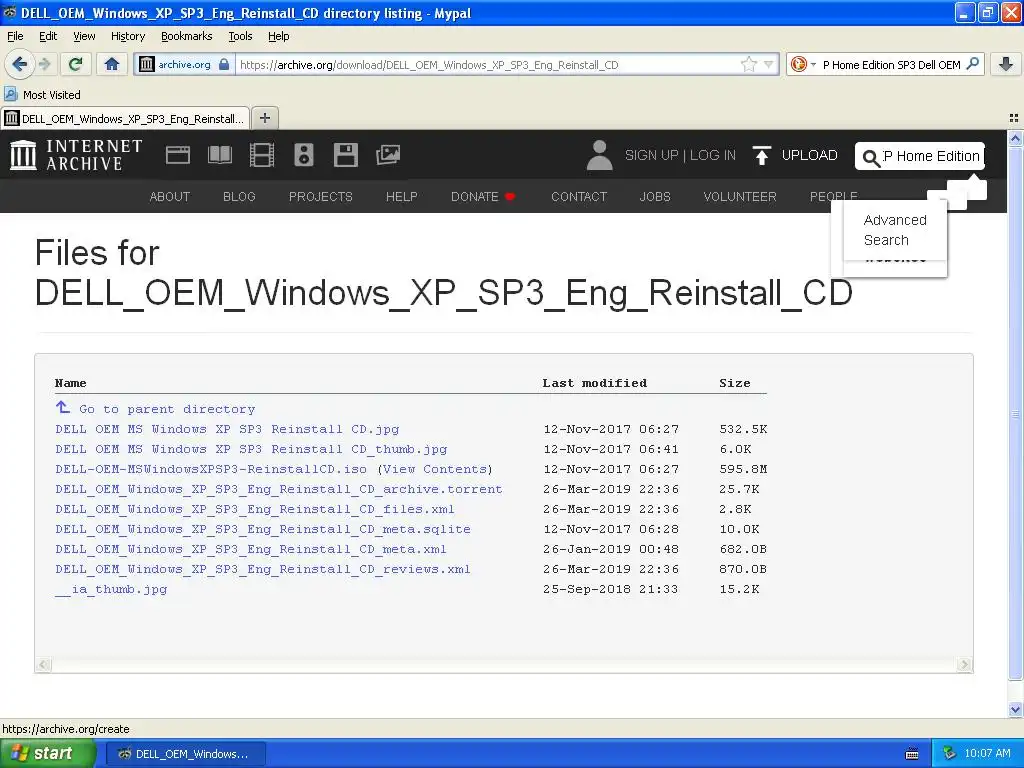This screenshot has width=1024, height=768.
Task: Go back using the browser back arrow
Action: 18,64
